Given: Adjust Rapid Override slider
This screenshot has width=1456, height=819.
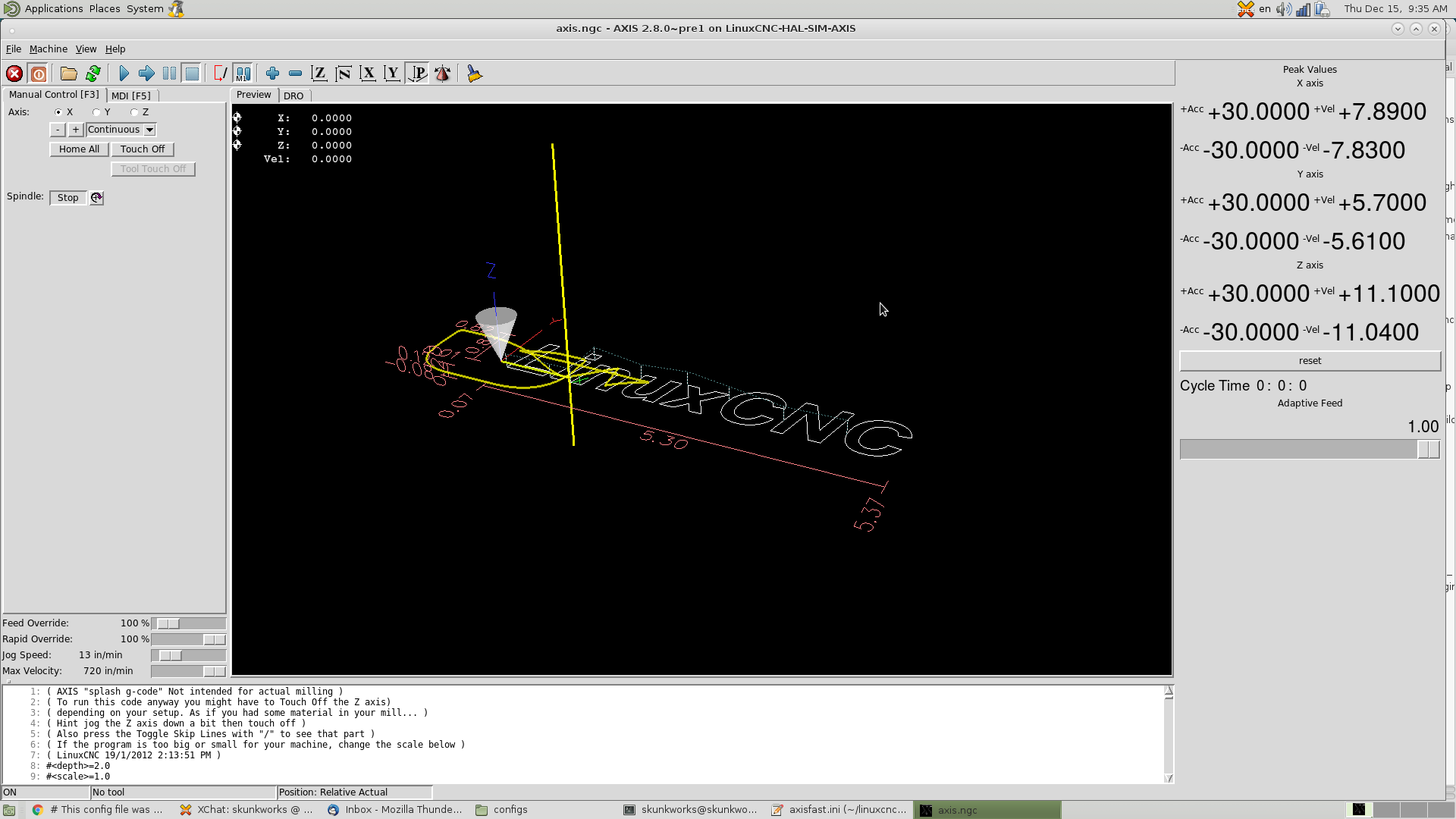Looking at the screenshot, I should pyautogui.click(x=188, y=639).
